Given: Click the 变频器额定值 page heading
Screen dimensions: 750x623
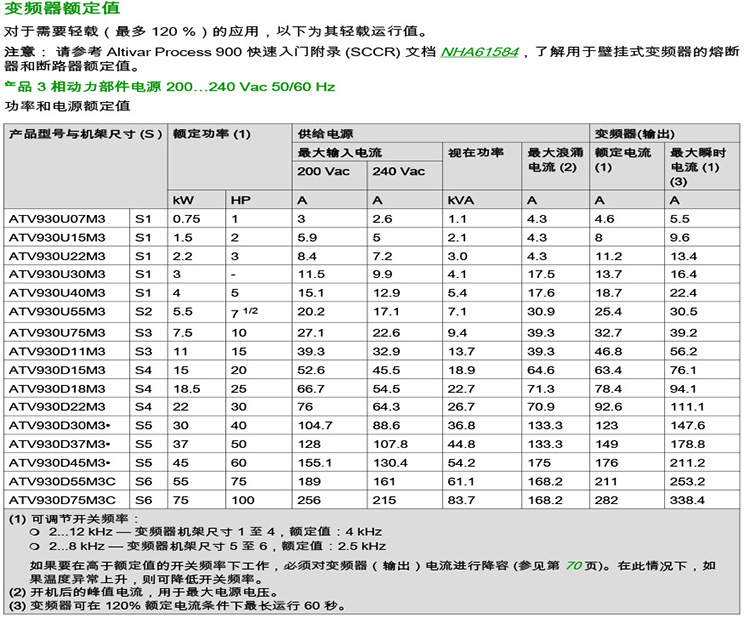Looking at the screenshot, I should [62, 8].
